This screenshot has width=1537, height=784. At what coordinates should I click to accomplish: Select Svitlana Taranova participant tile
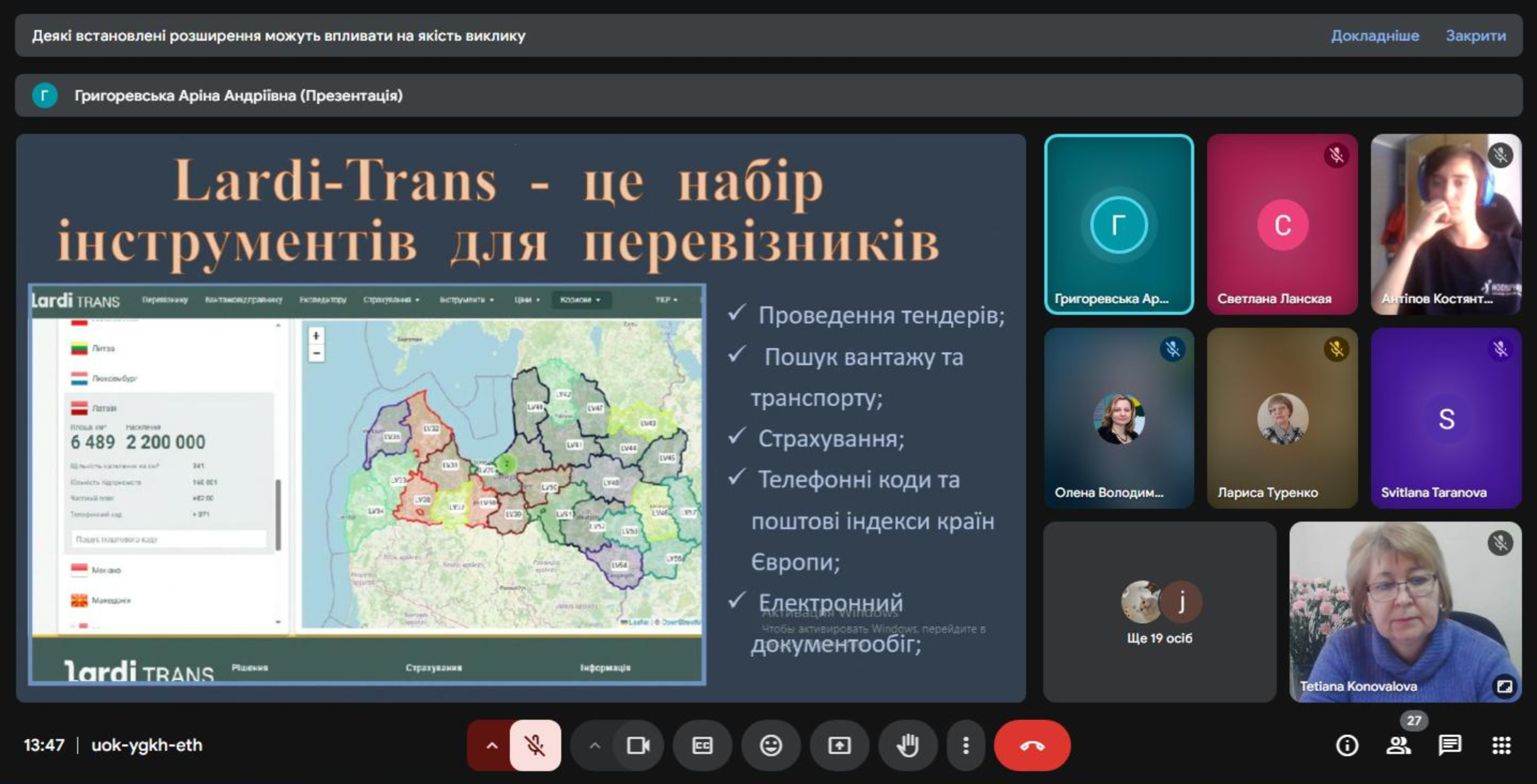coord(1446,418)
